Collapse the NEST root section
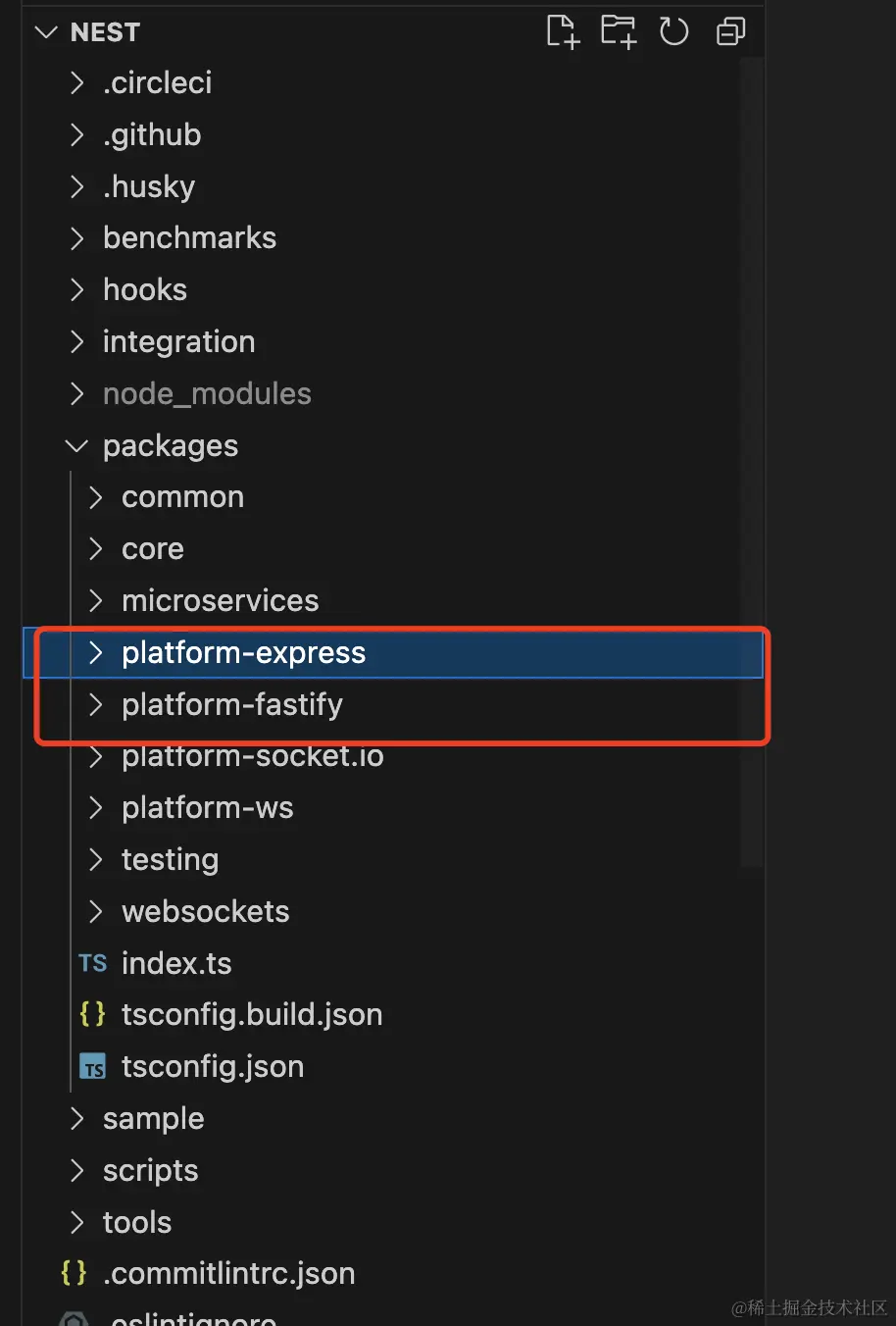The width and height of the screenshot is (896, 1326). point(46,32)
